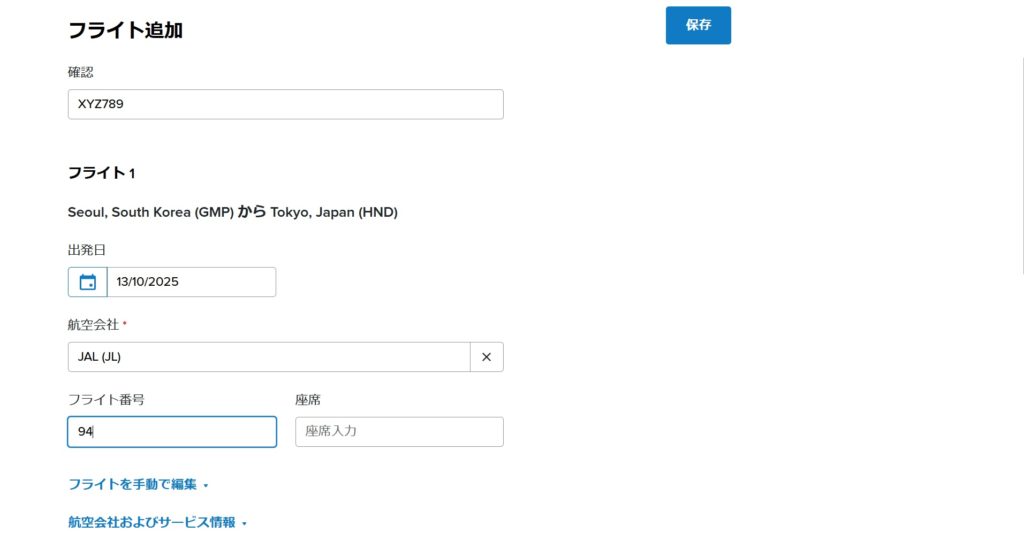
Task: Open the 航空会社 combo box showing JAL (JL)
Action: tap(268, 357)
